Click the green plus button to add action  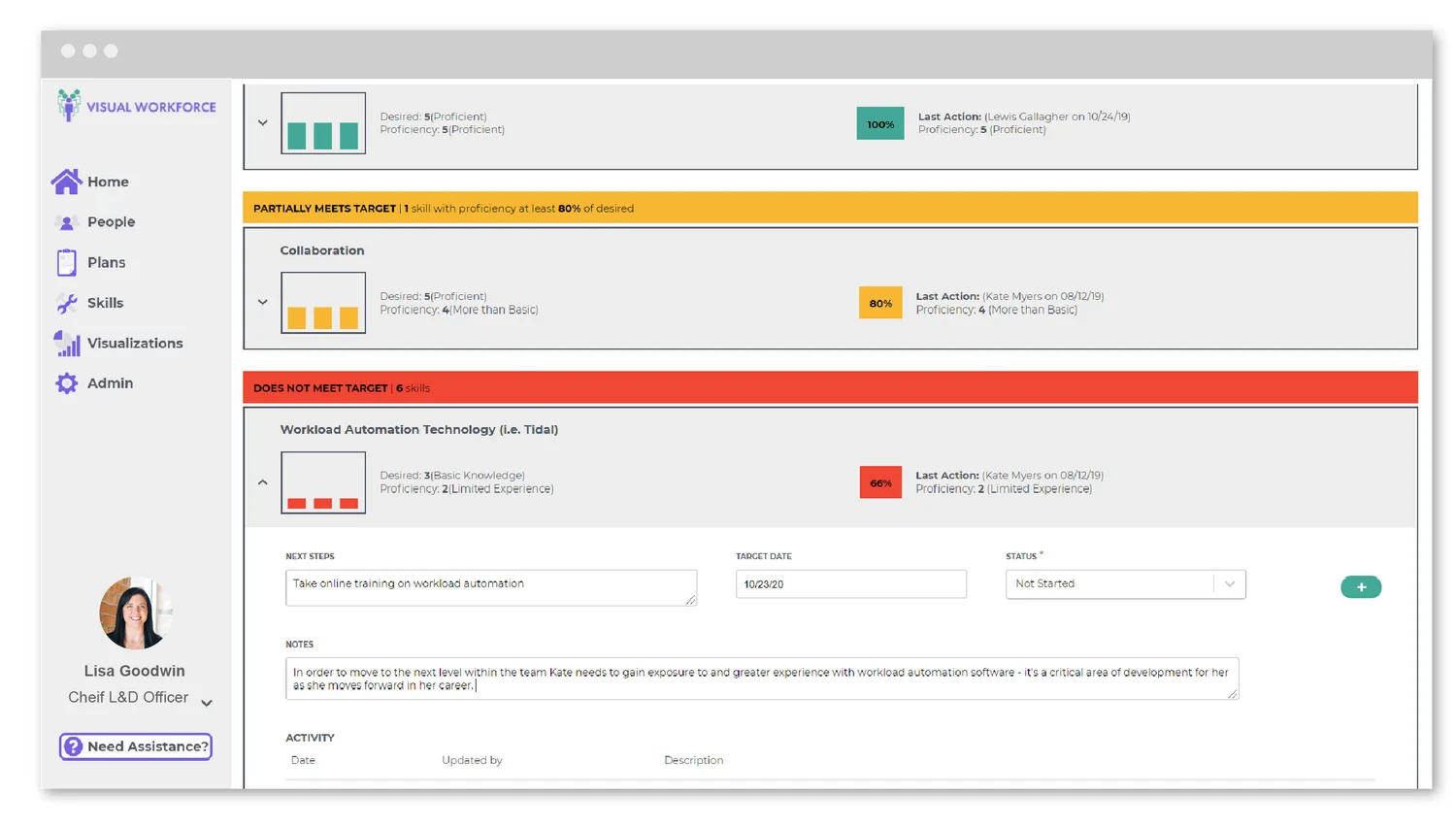point(1361,586)
